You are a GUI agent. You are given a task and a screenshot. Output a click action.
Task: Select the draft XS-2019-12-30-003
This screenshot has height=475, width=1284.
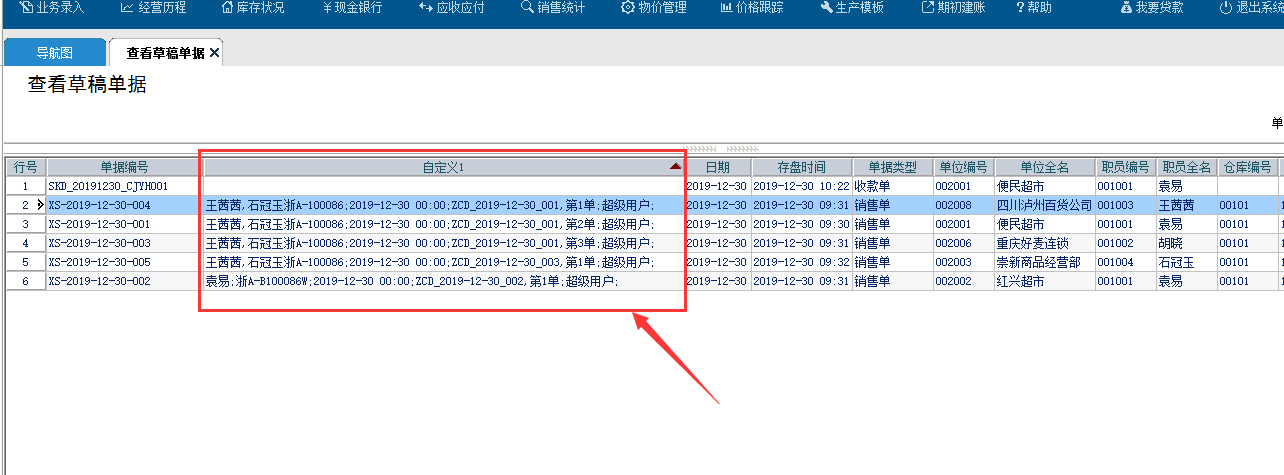(x=124, y=243)
